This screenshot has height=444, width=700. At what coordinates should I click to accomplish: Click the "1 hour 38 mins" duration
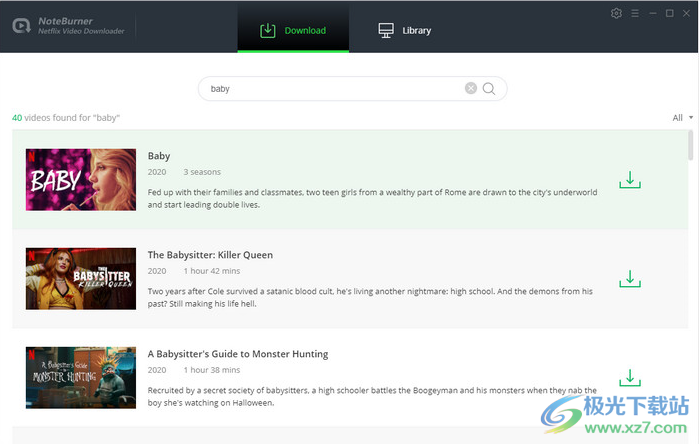pyautogui.click(x=212, y=370)
